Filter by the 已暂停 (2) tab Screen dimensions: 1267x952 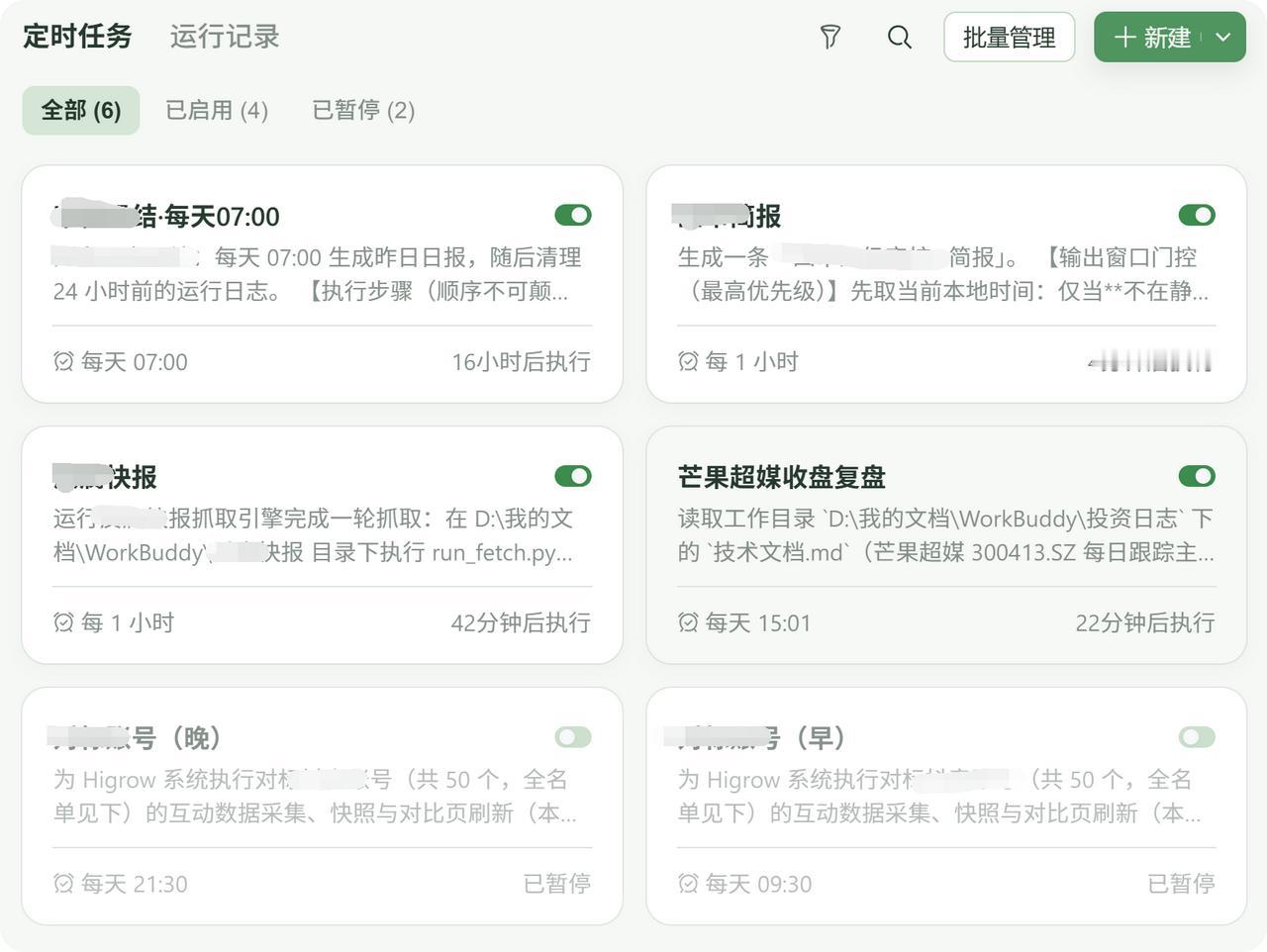(x=363, y=110)
